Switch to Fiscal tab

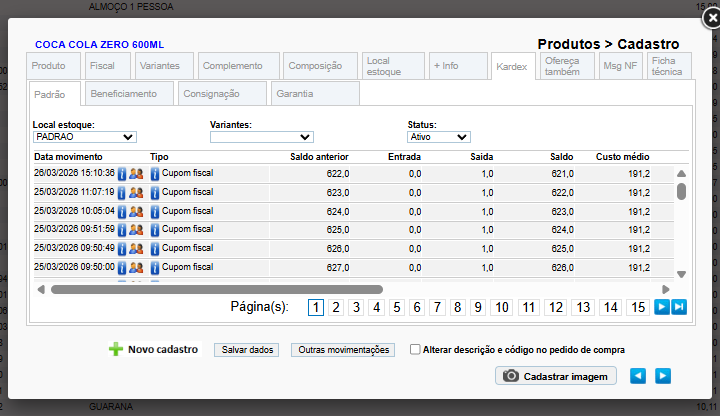tap(107, 66)
